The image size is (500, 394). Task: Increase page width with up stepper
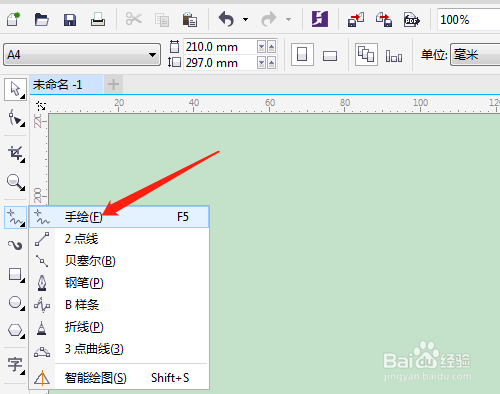[272, 47]
